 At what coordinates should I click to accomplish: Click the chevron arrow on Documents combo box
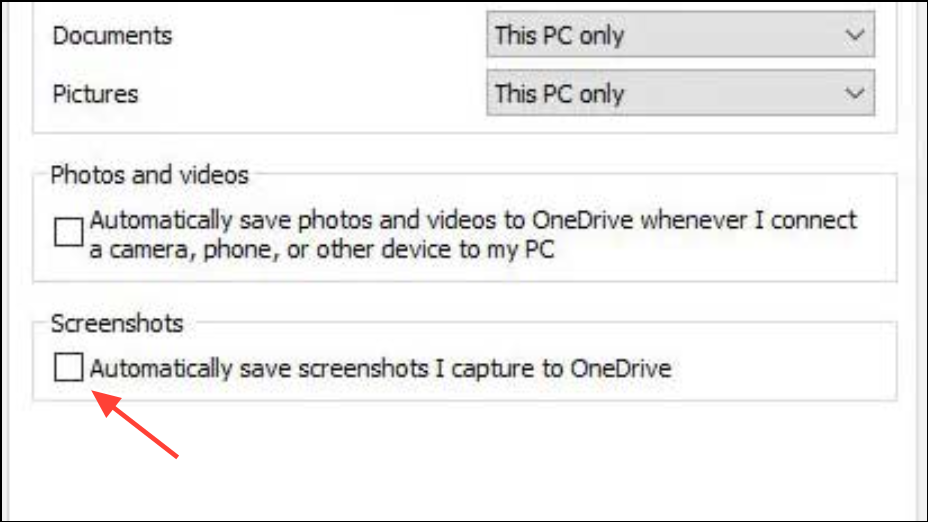(x=855, y=36)
